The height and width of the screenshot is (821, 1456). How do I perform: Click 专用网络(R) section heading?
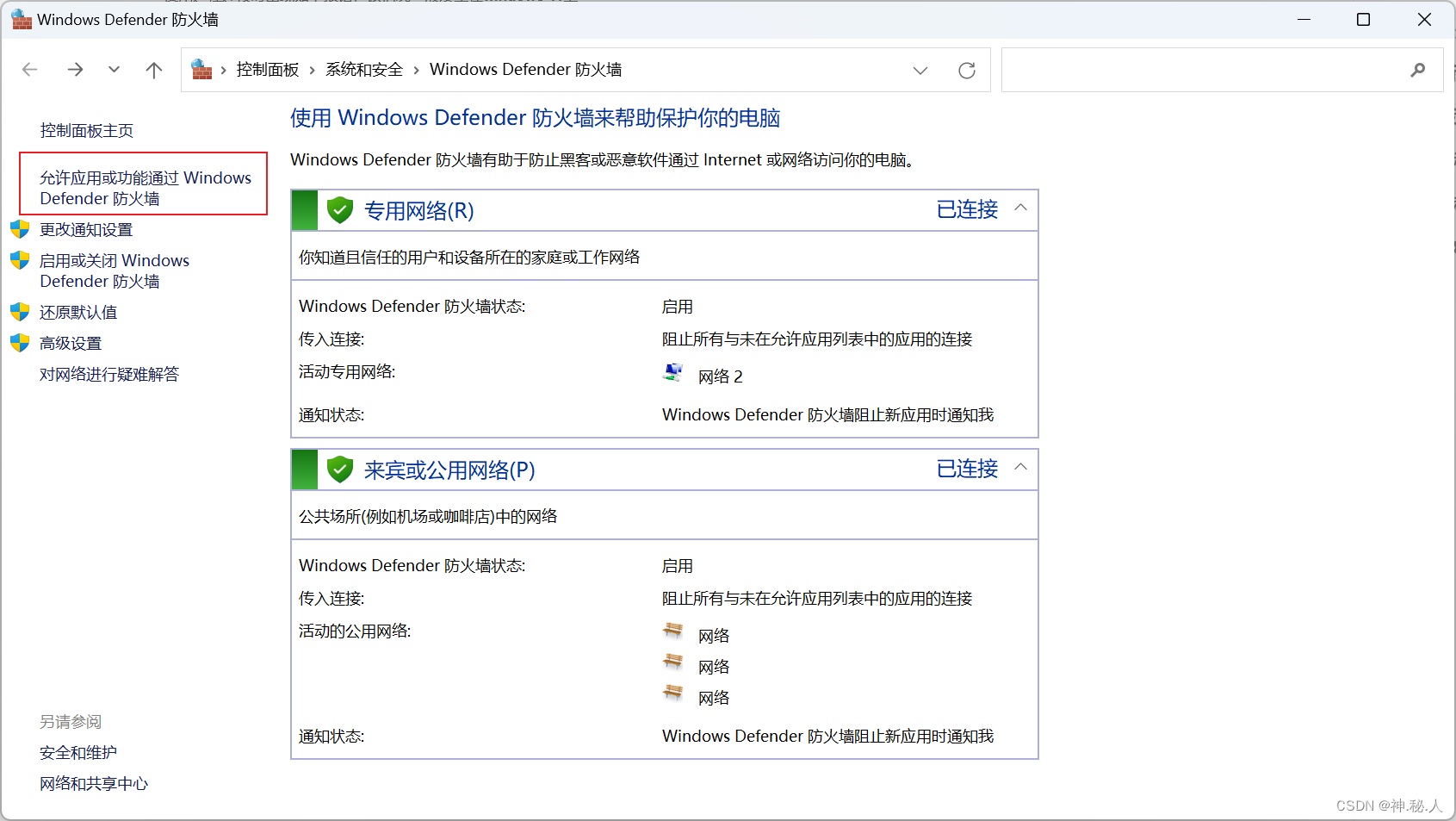click(x=418, y=211)
